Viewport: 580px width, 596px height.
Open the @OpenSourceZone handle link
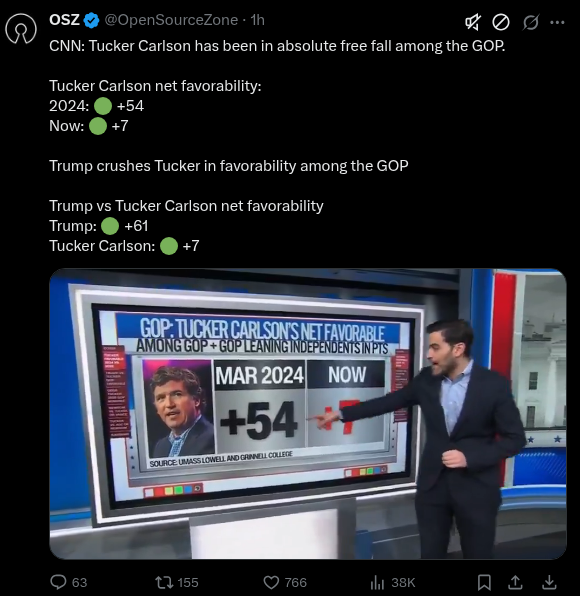coord(171,20)
